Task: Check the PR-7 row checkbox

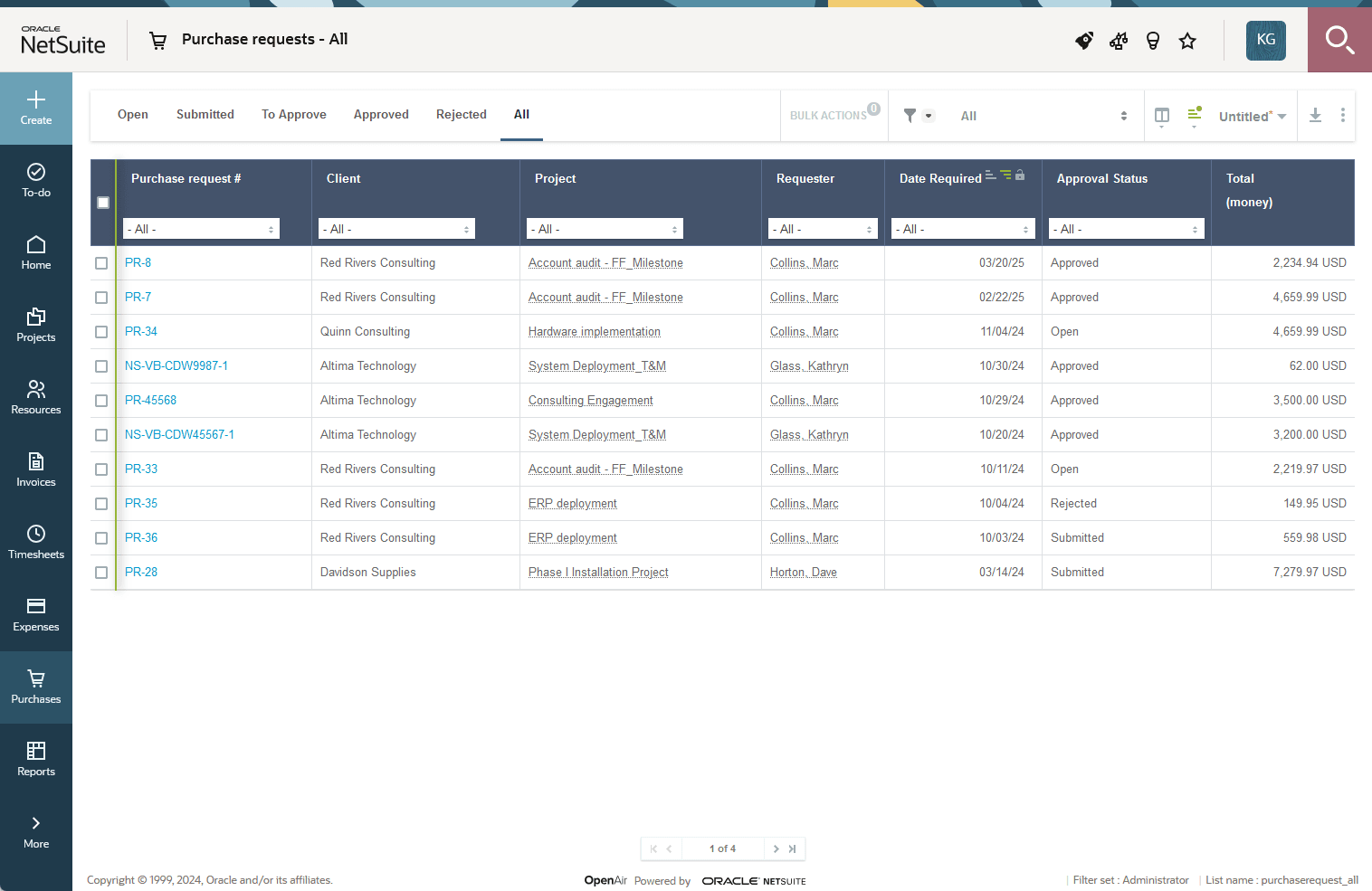Action: 101,298
